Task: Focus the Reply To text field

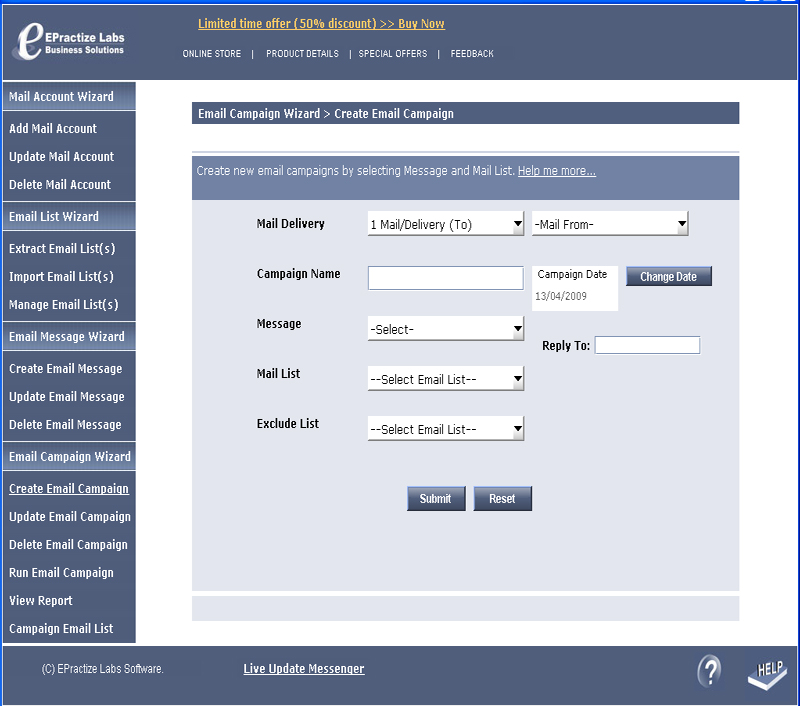Action: (x=647, y=345)
